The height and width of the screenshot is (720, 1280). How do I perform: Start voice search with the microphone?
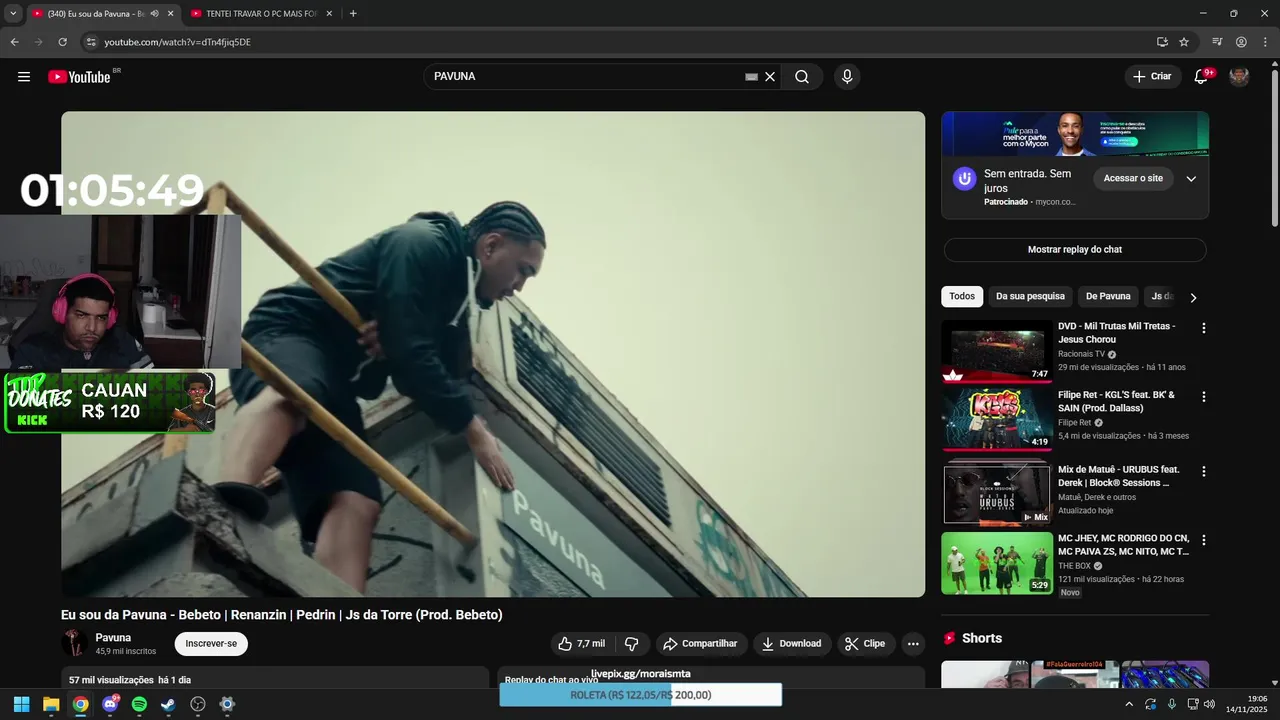[x=847, y=77]
